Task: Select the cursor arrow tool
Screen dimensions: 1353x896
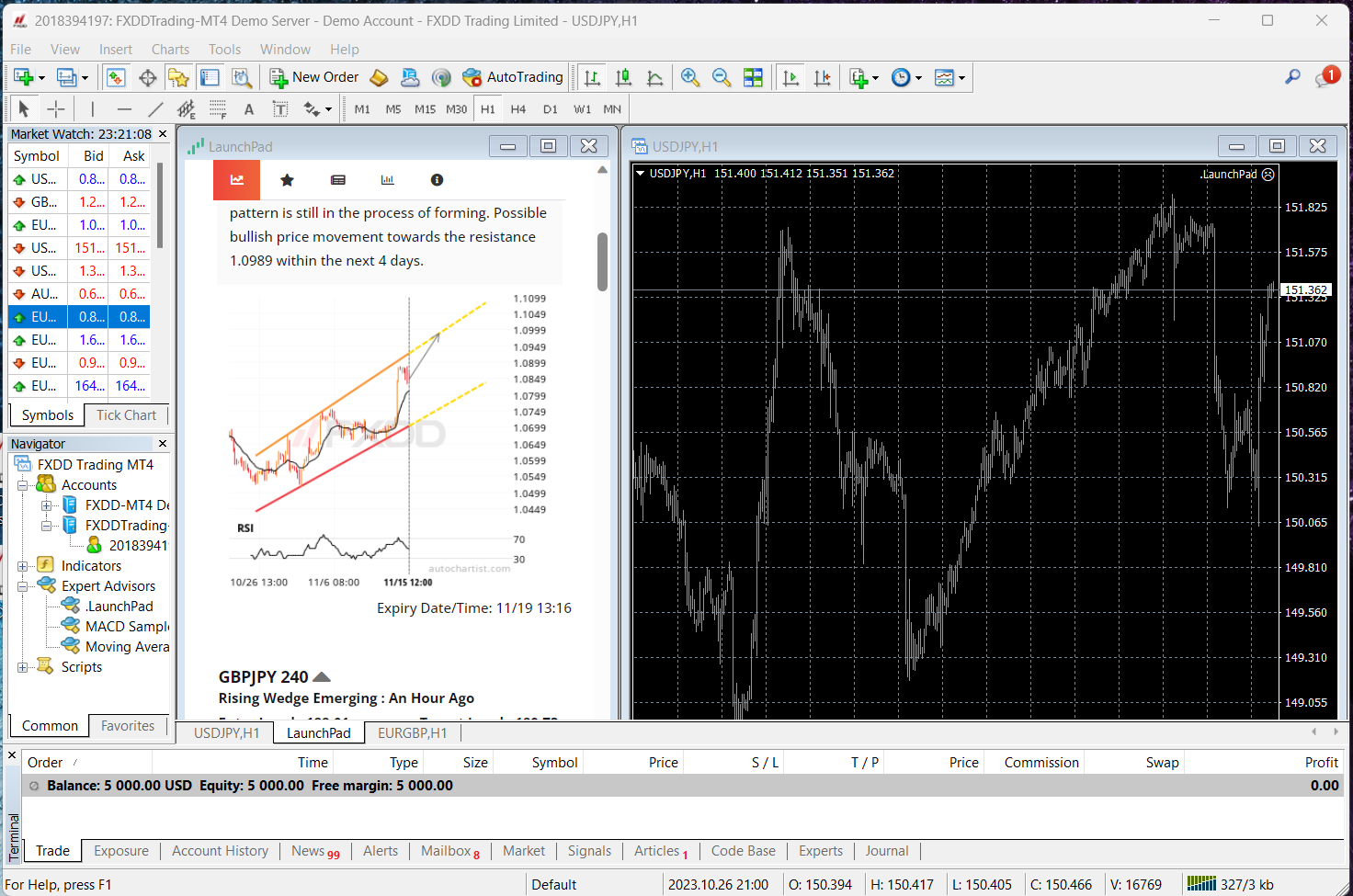Action: tap(24, 109)
